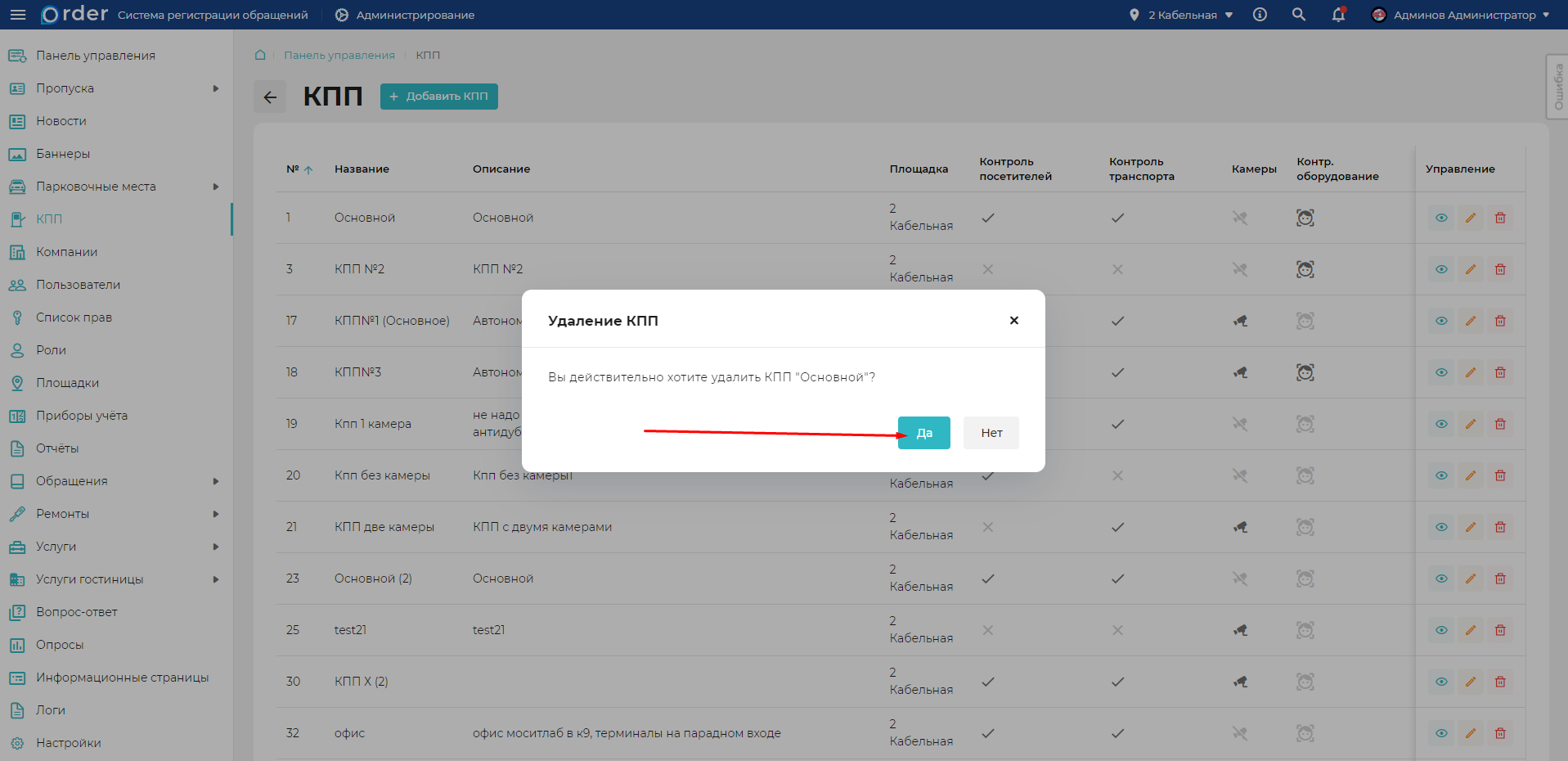Confirm deletion with the Да button
Screen dimensions: 1568x761
(923, 433)
